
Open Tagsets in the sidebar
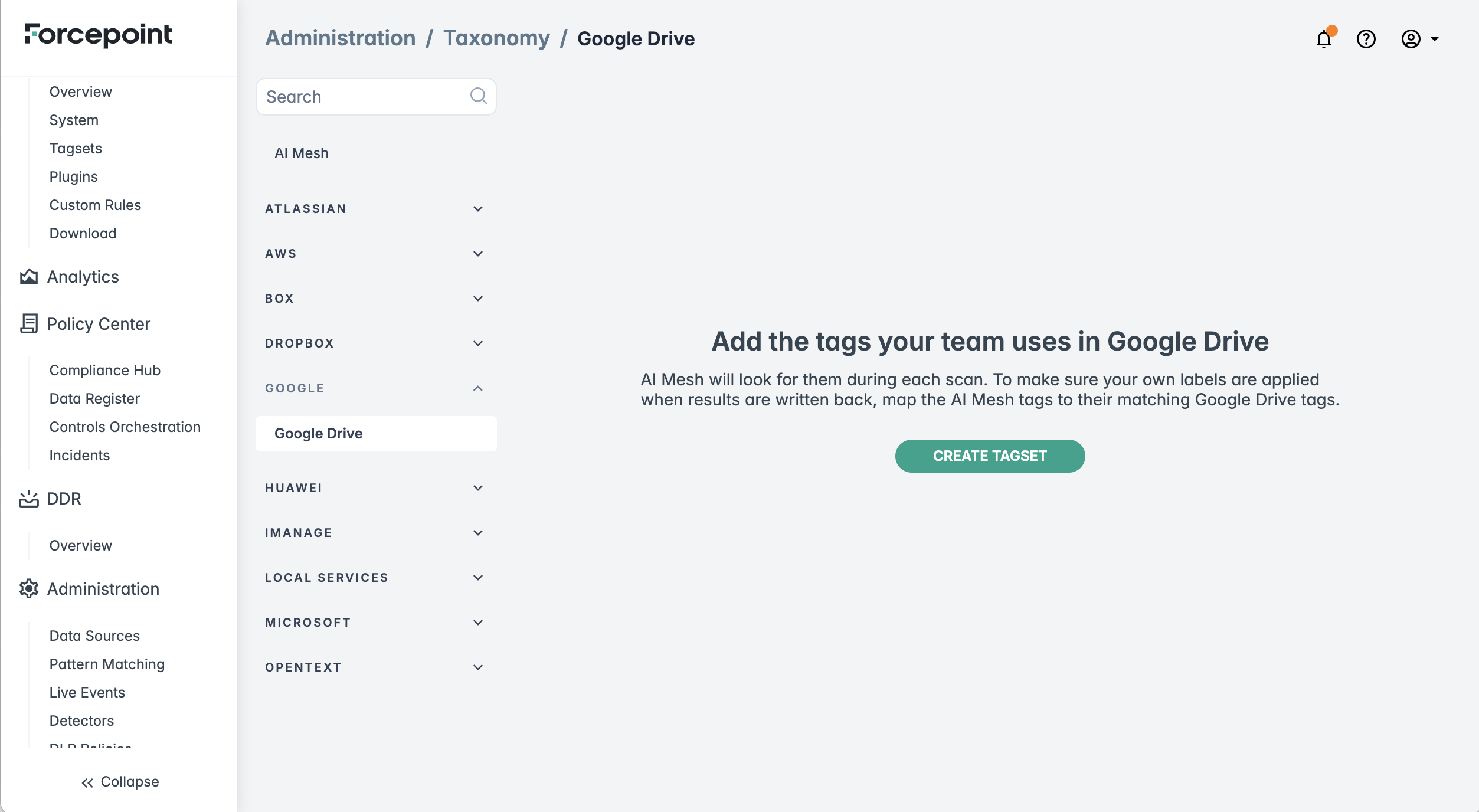pyautogui.click(x=76, y=148)
